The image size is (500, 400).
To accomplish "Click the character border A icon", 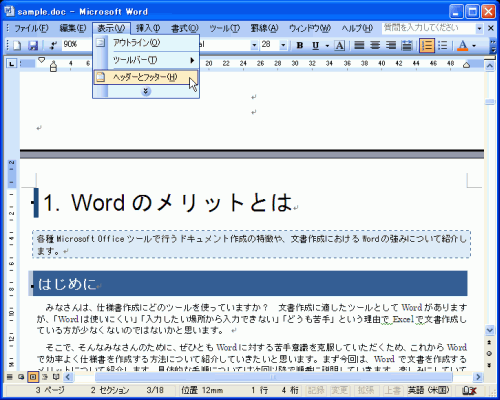I will (339, 45).
